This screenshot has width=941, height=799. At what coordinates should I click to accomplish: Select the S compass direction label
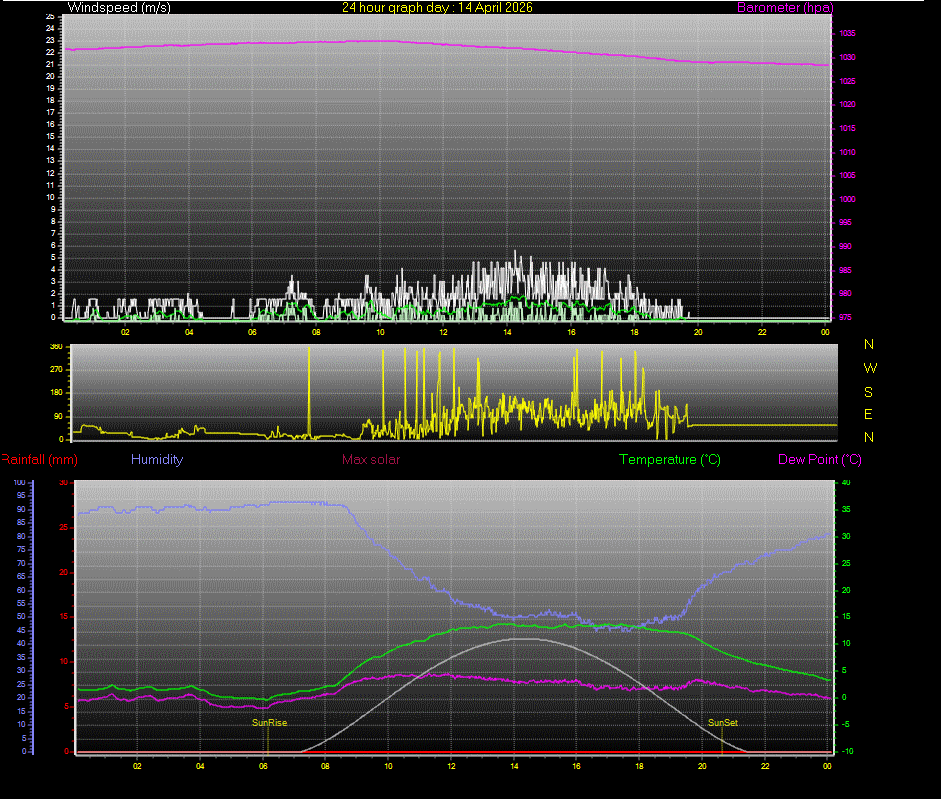[868, 391]
